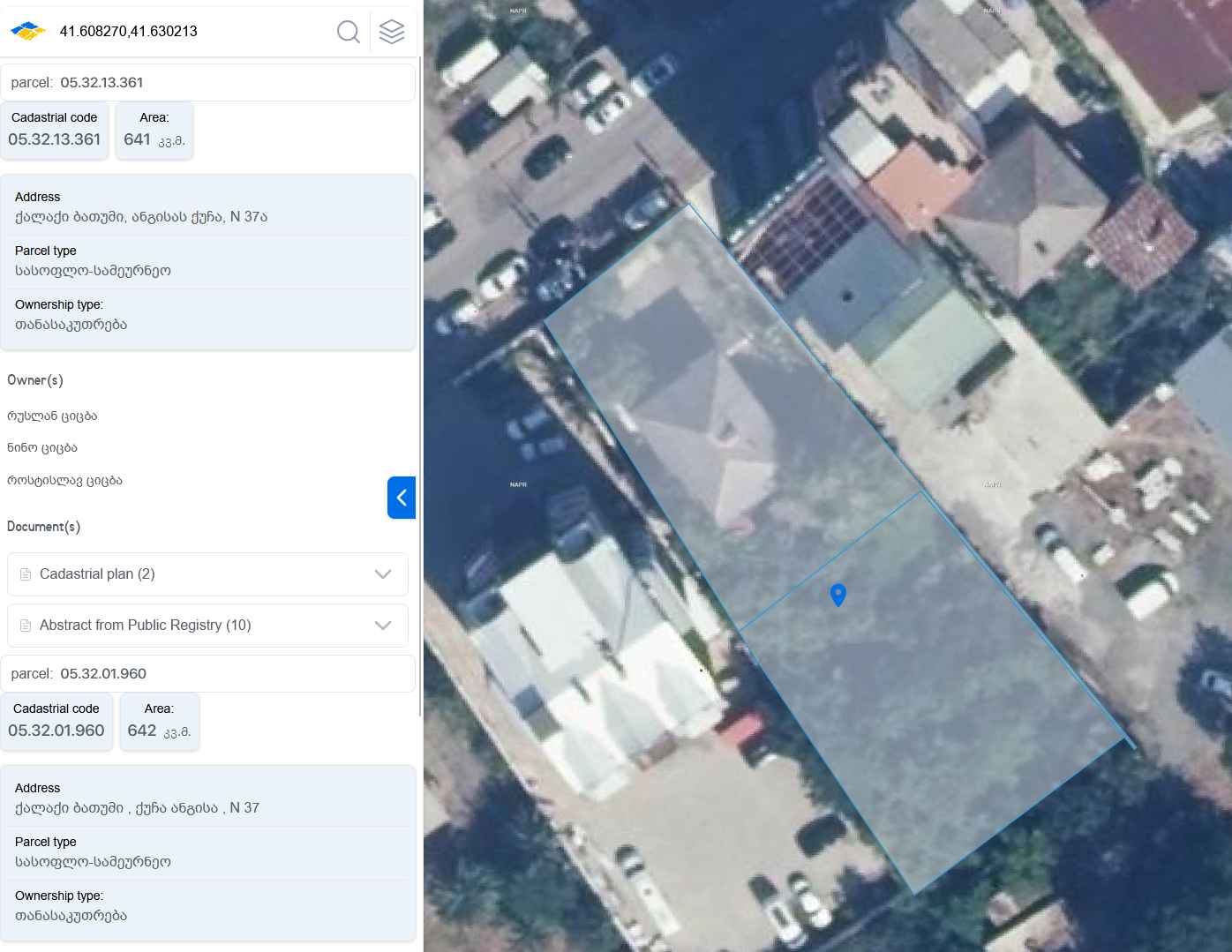Click the coordinates search field
This screenshot has height=952, width=1232.
190,31
